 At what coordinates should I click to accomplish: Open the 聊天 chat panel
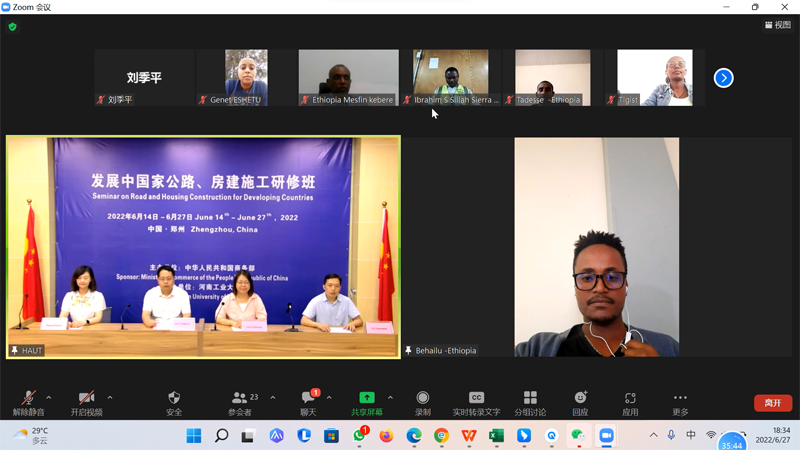(x=308, y=402)
